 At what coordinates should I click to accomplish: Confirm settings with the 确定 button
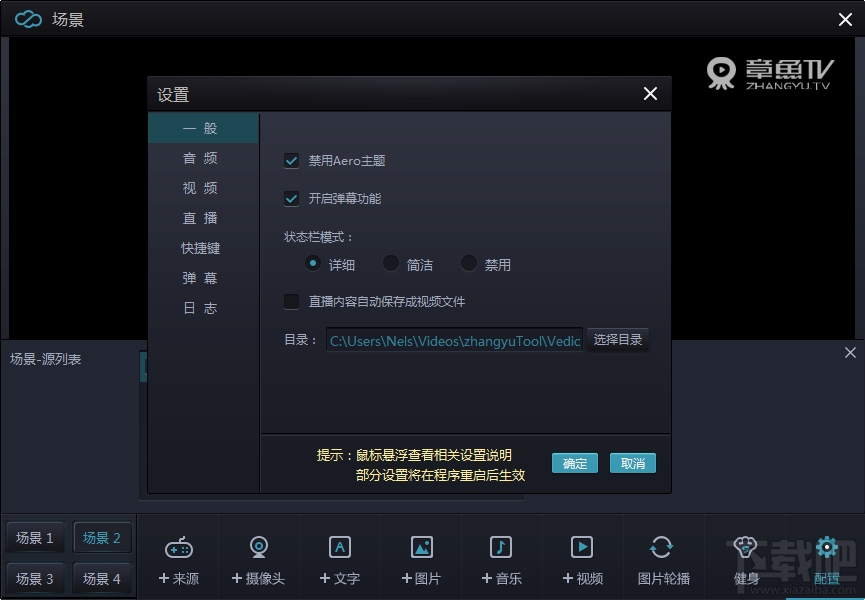tap(574, 463)
